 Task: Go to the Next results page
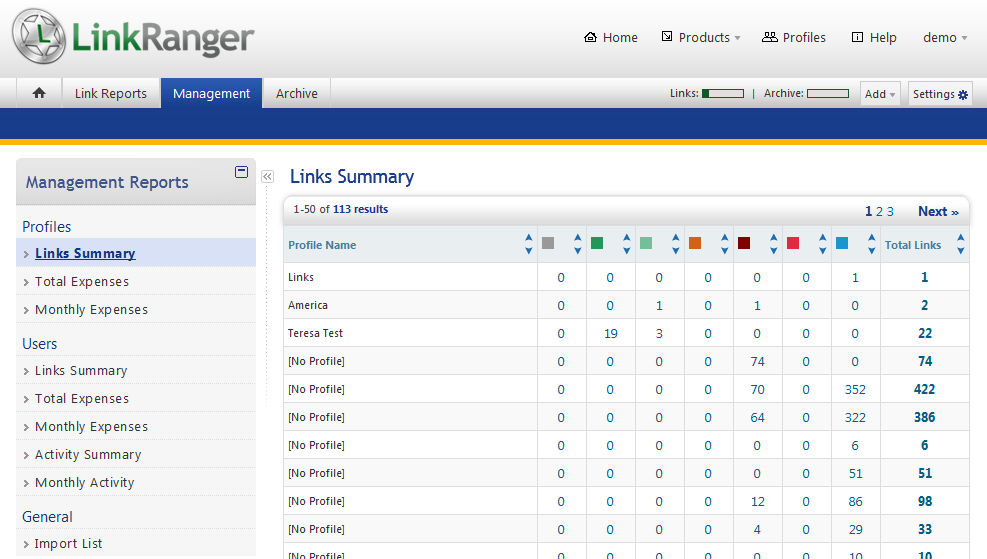pos(938,211)
